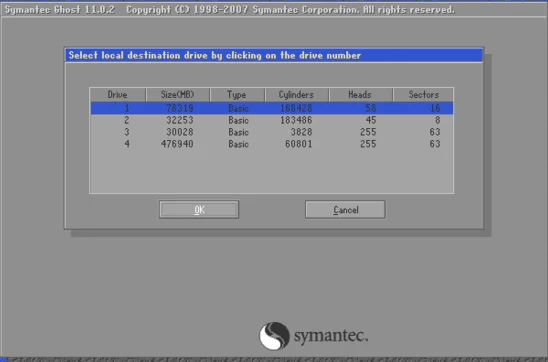Click the Size(MB) column header
The height and width of the screenshot is (362, 548).
pos(178,95)
